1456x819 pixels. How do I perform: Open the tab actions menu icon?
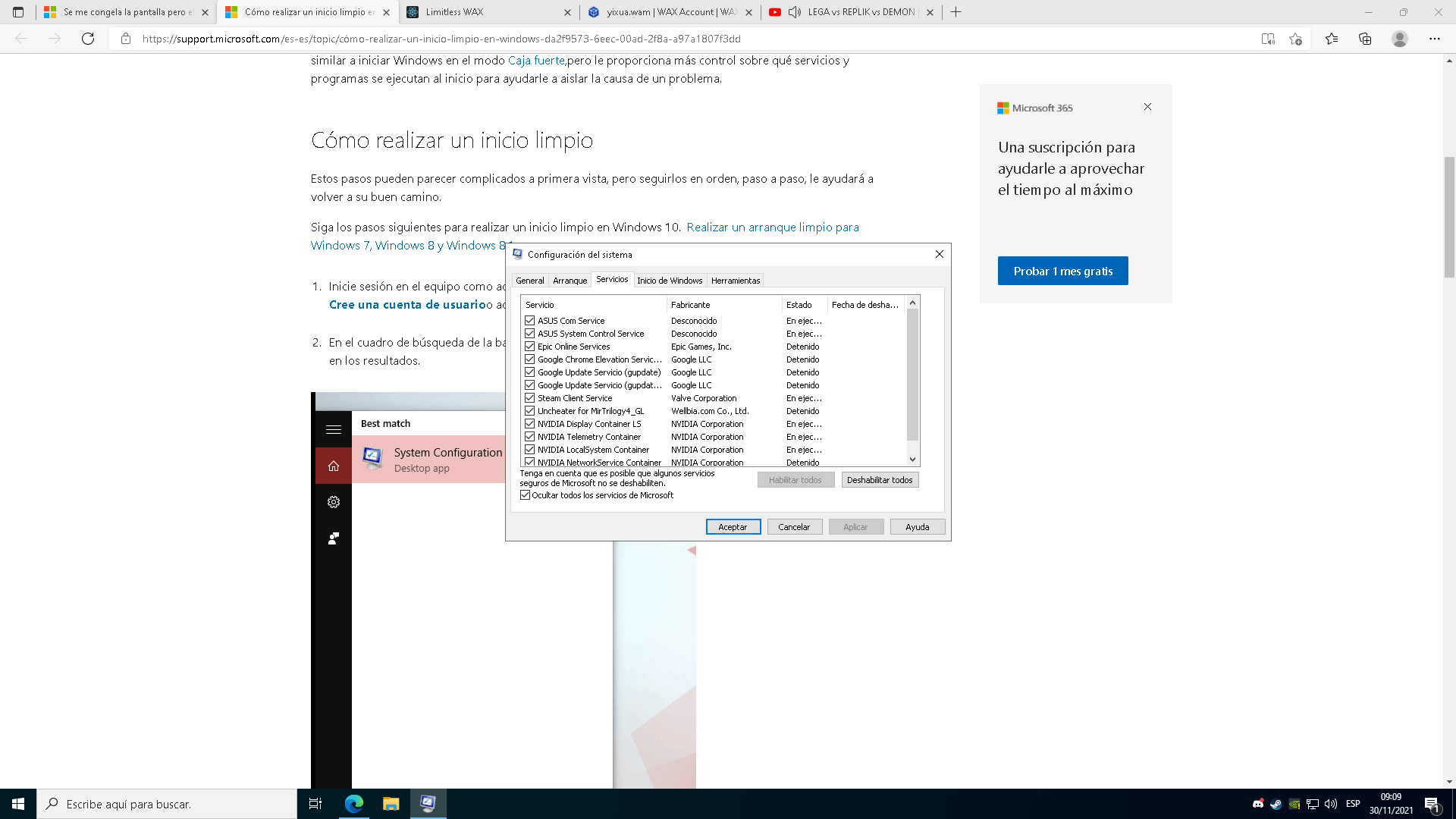[18, 12]
